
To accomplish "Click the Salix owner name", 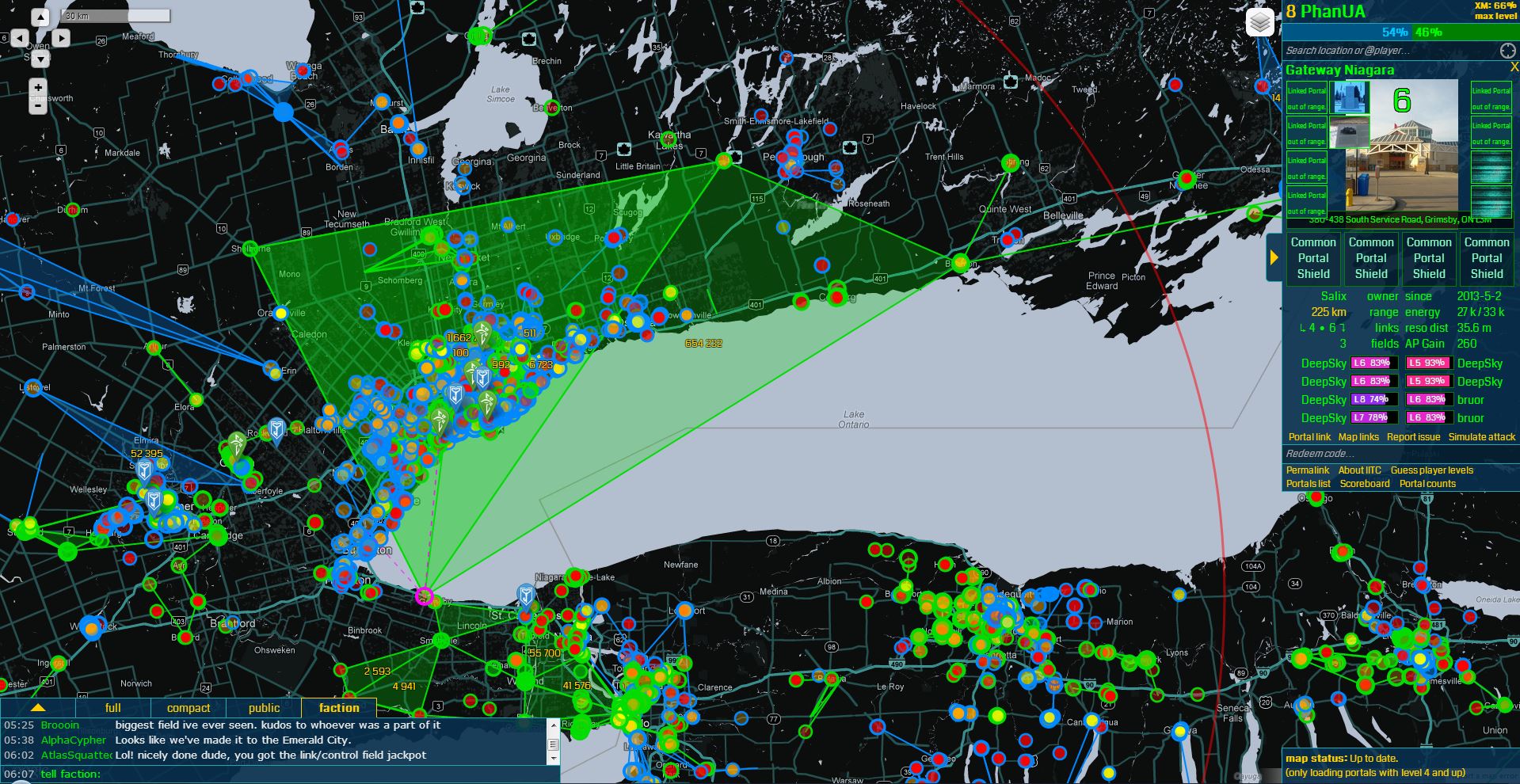I will click(x=1333, y=296).
